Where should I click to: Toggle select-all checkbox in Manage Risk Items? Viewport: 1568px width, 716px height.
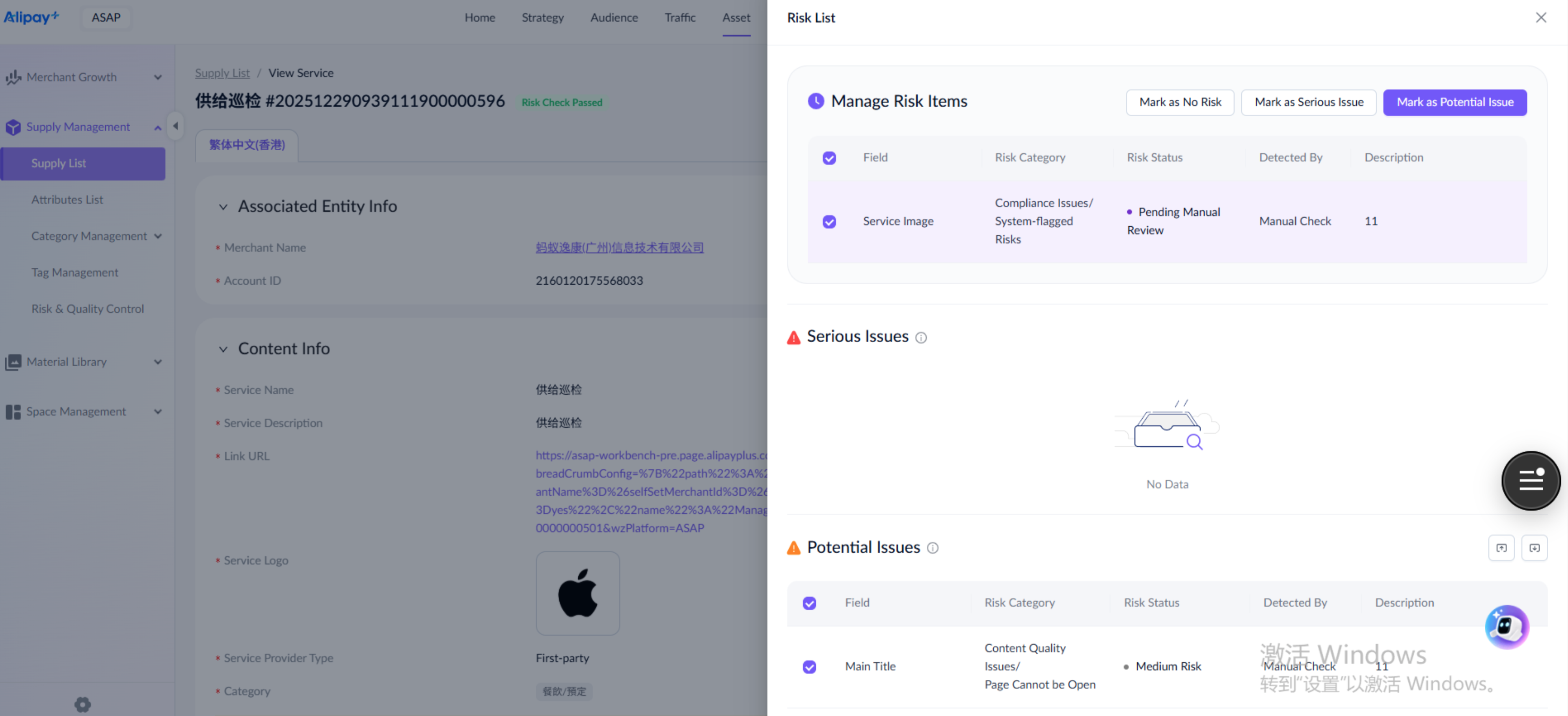(x=829, y=158)
